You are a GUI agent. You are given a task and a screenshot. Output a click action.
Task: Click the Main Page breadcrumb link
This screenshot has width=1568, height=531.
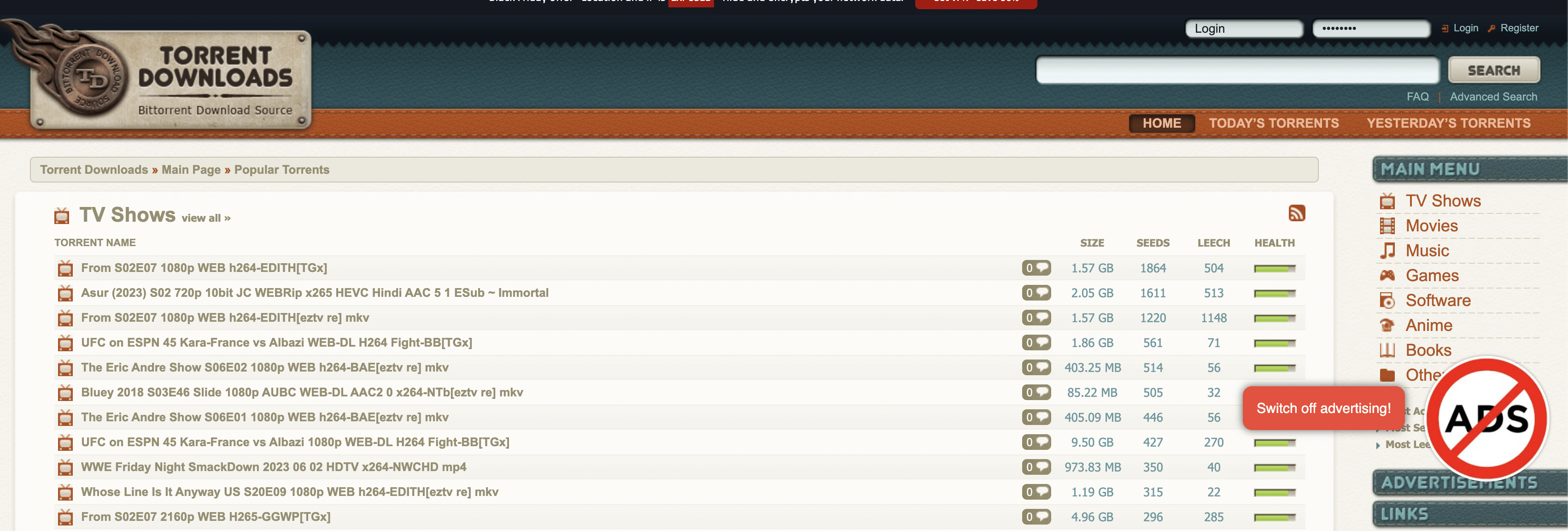(191, 170)
